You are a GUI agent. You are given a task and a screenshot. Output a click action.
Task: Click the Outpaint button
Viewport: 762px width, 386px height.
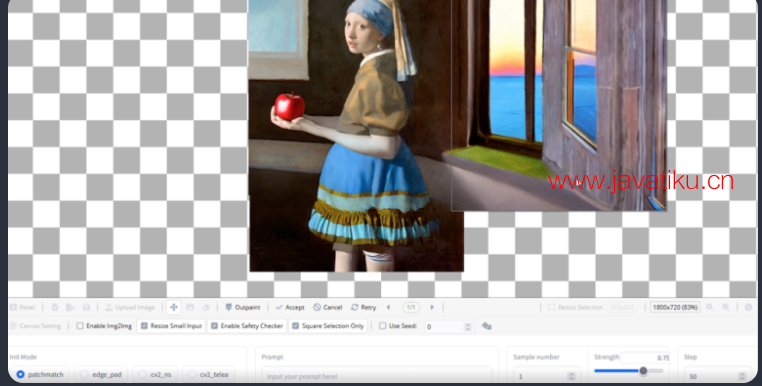tap(242, 307)
